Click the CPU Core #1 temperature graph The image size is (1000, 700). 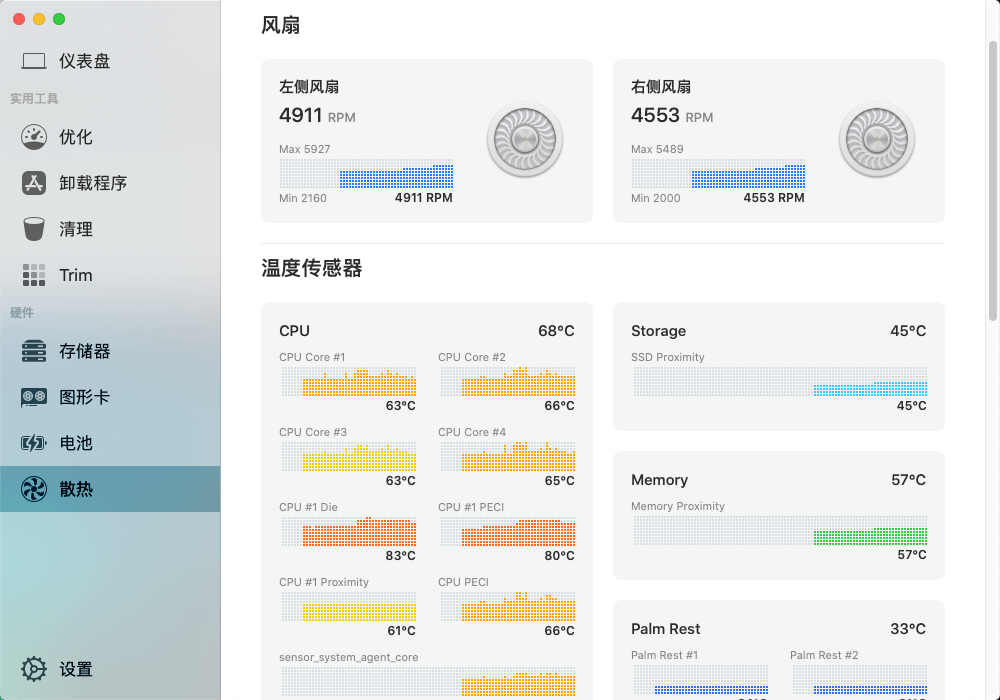coord(348,381)
